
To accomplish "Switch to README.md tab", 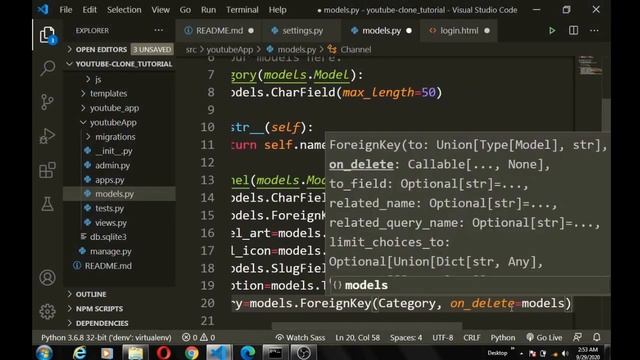I will (x=218, y=31).
